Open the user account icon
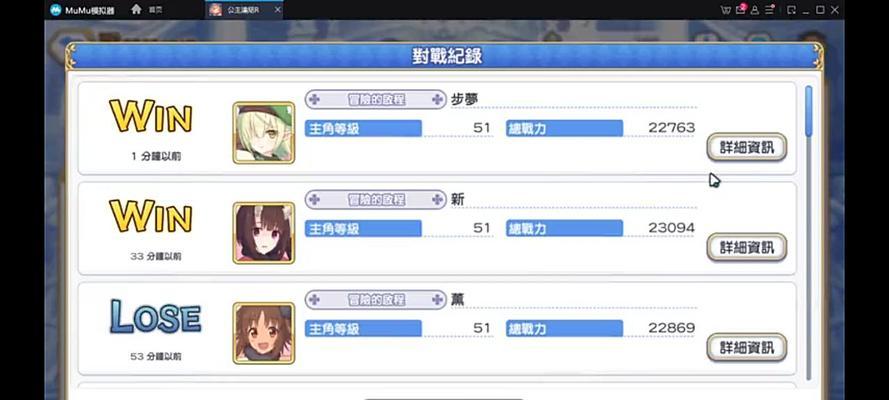This screenshot has width=889, height=400. coord(755,10)
